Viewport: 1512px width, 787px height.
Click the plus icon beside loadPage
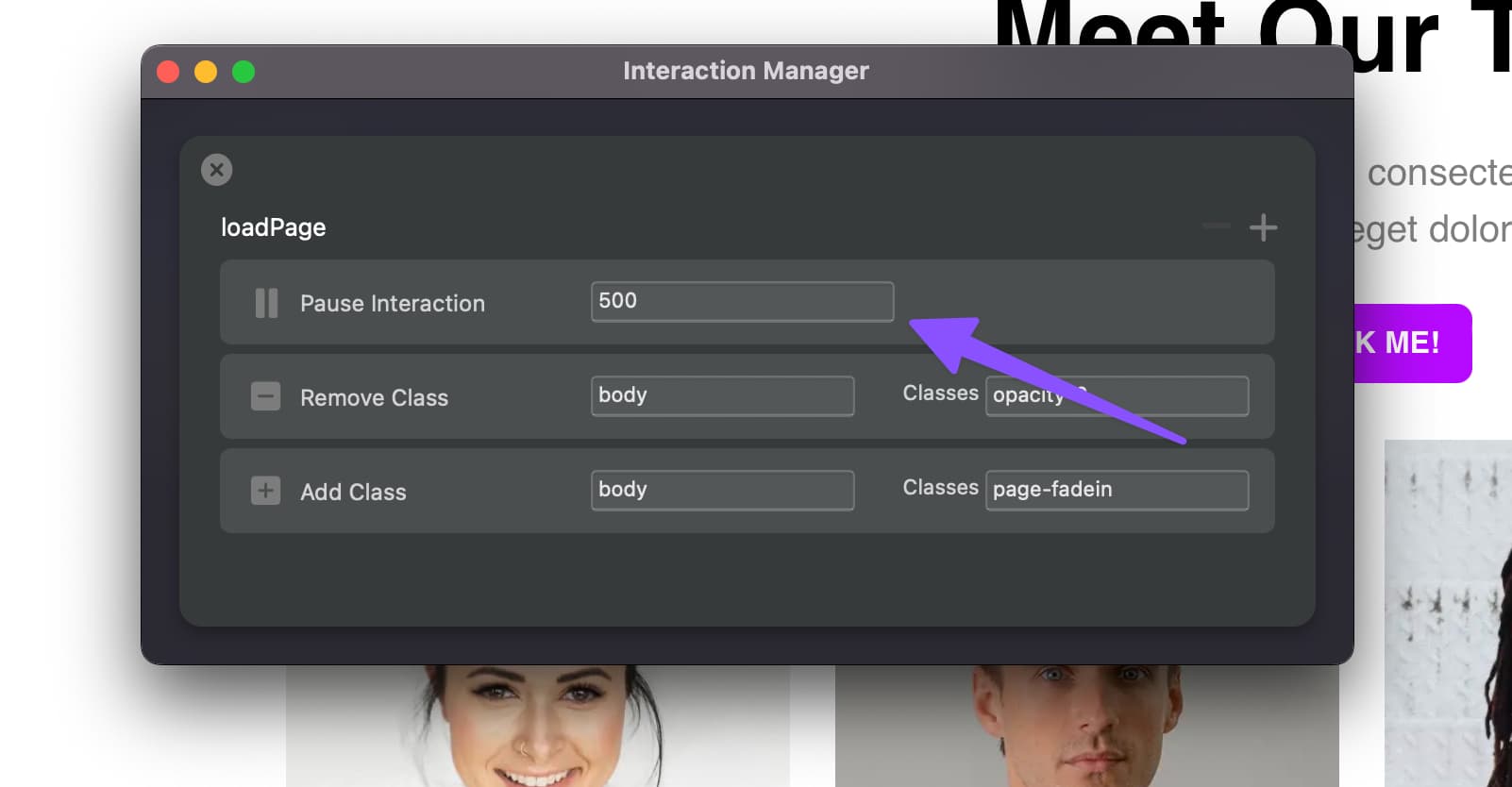coord(1263,227)
